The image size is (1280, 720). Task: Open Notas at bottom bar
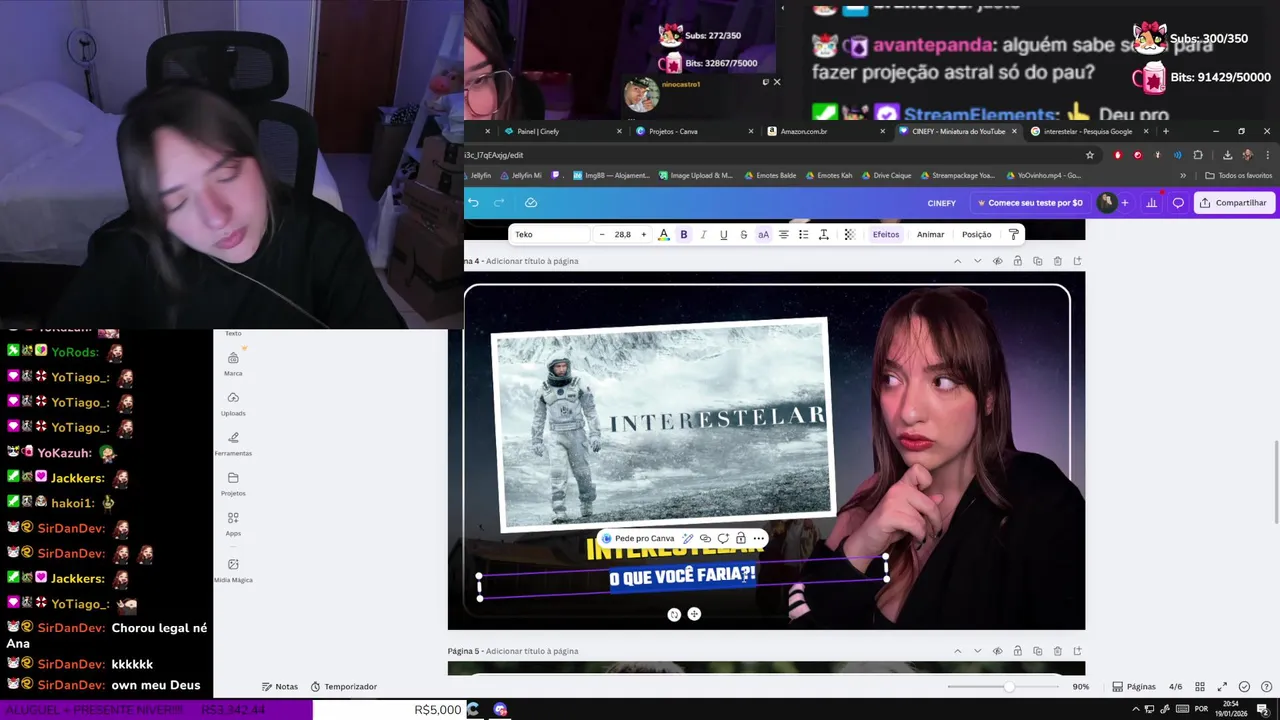tap(280, 687)
